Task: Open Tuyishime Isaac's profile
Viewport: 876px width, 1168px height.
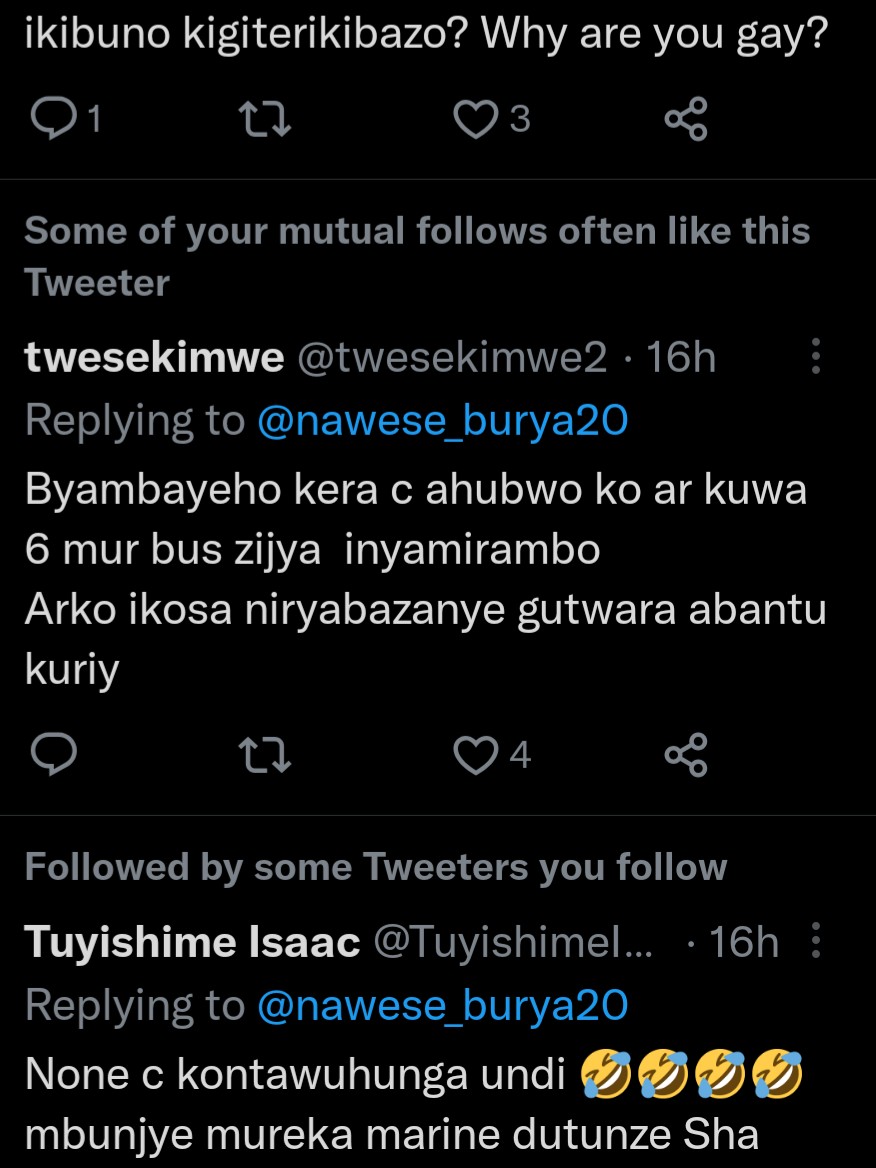Action: pyautogui.click(x=192, y=942)
